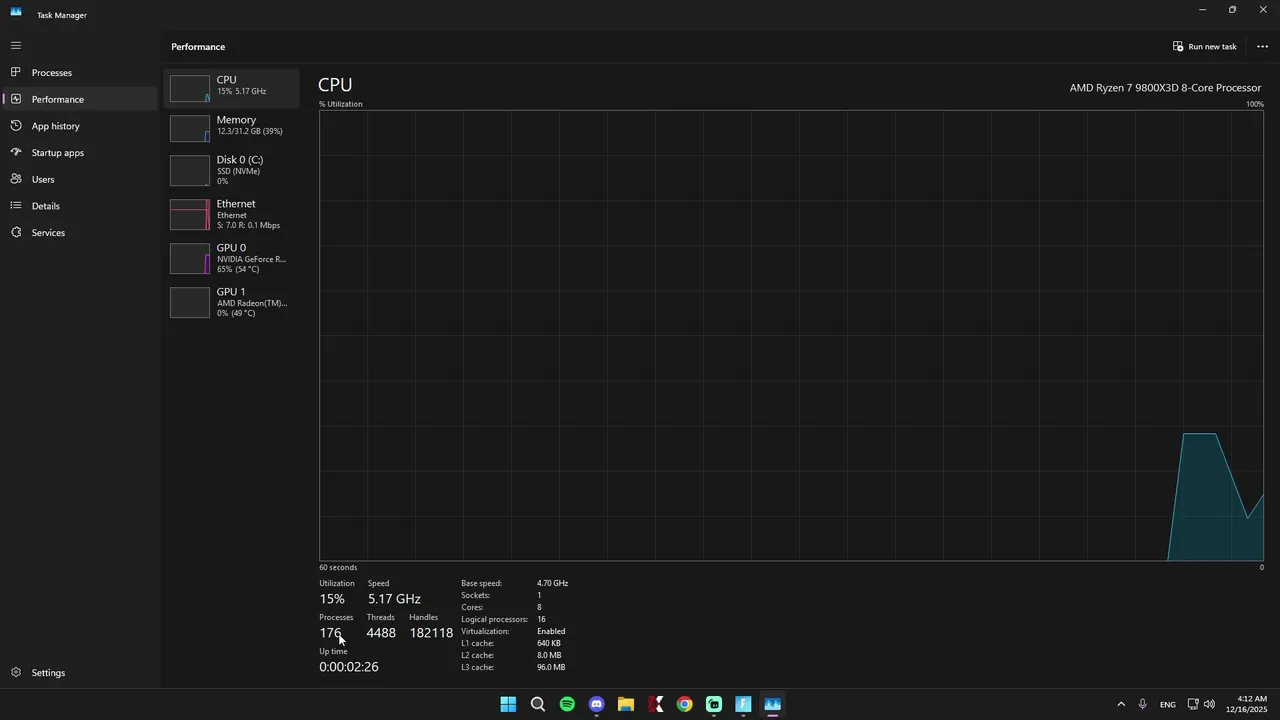
Task: Select the GPU 1 mini graph
Action: (190, 303)
